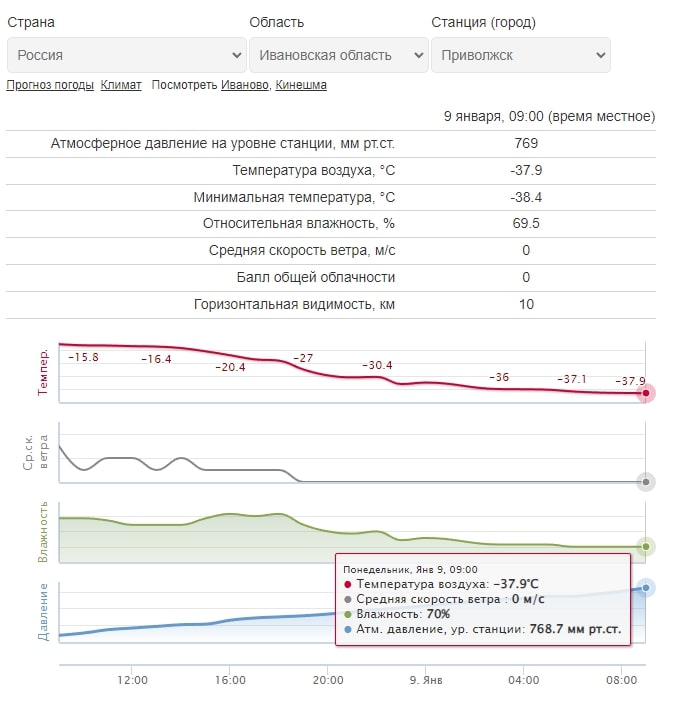
Task: Click the 9. Янв date axis label
Action: [426, 680]
